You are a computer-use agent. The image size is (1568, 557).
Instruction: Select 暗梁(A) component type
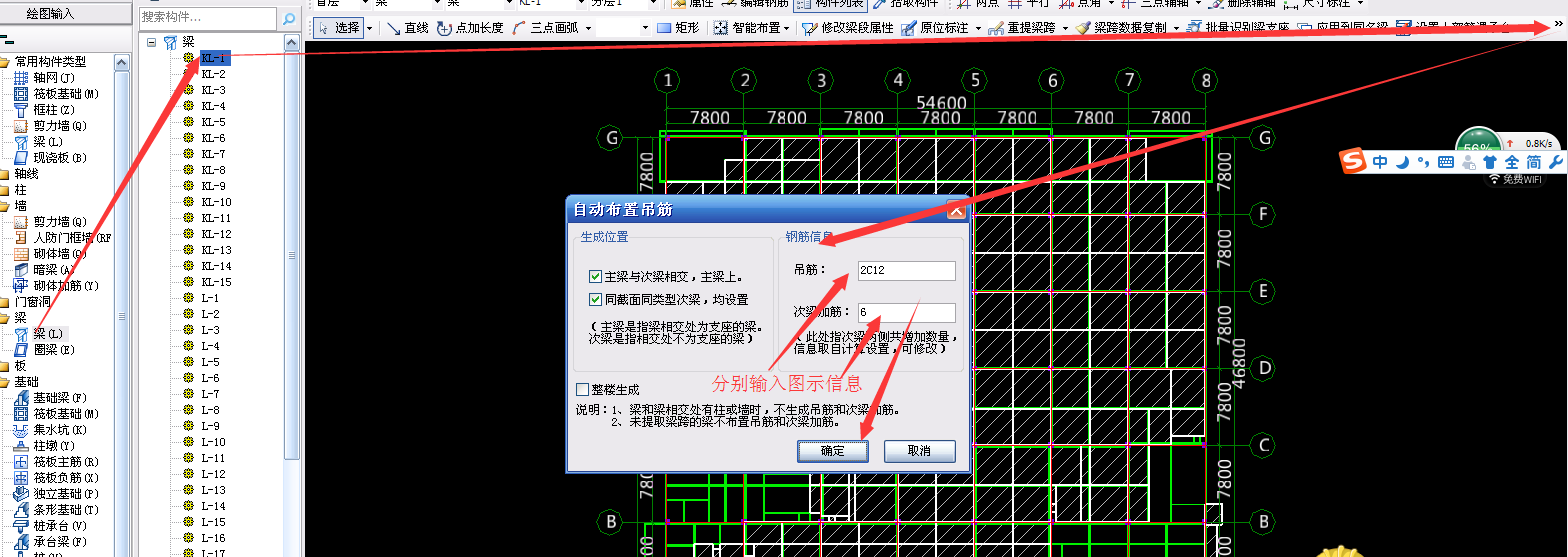(45, 270)
